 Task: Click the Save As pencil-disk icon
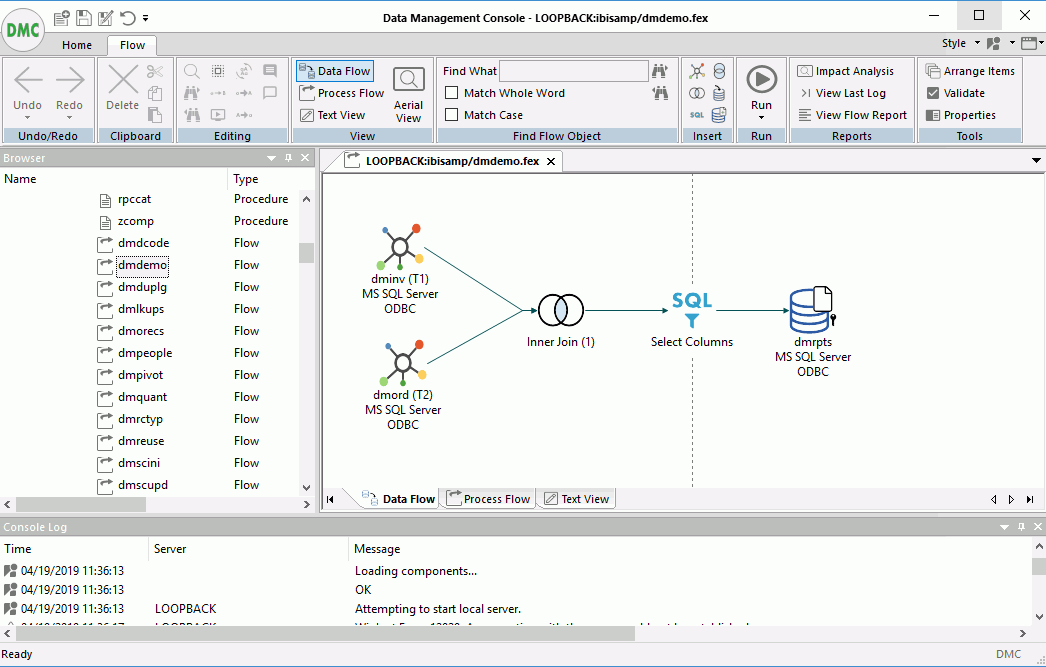[x=105, y=18]
